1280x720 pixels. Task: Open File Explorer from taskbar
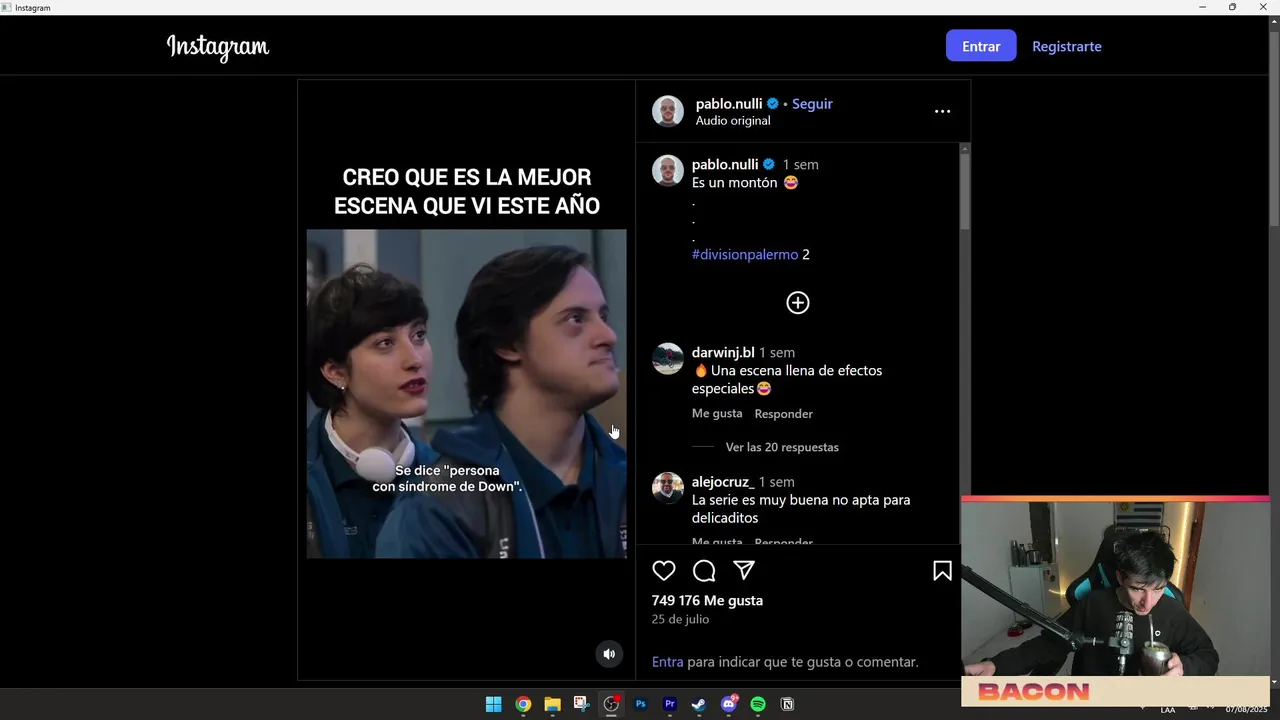[552, 704]
